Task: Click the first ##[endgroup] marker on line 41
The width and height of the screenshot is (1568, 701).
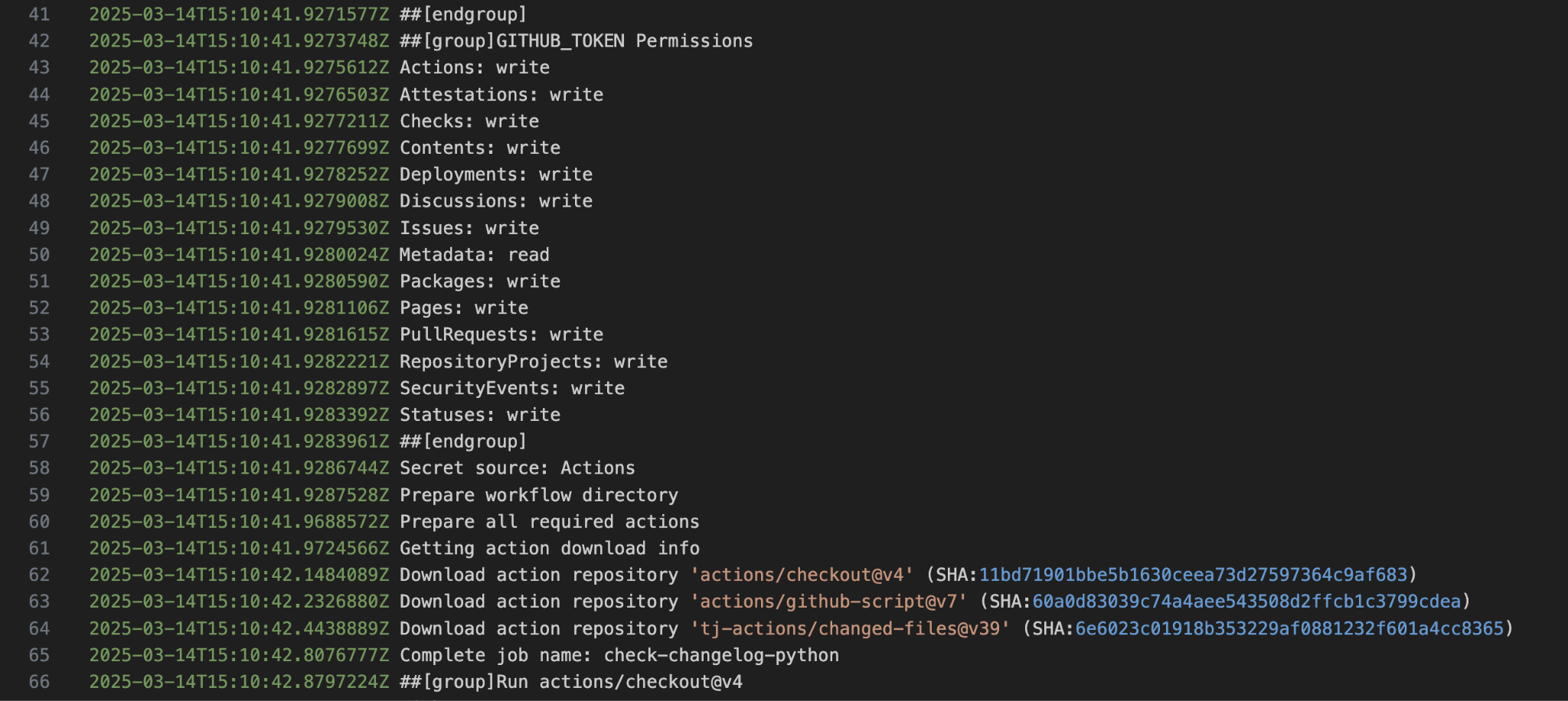Action: tap(463, 15)
